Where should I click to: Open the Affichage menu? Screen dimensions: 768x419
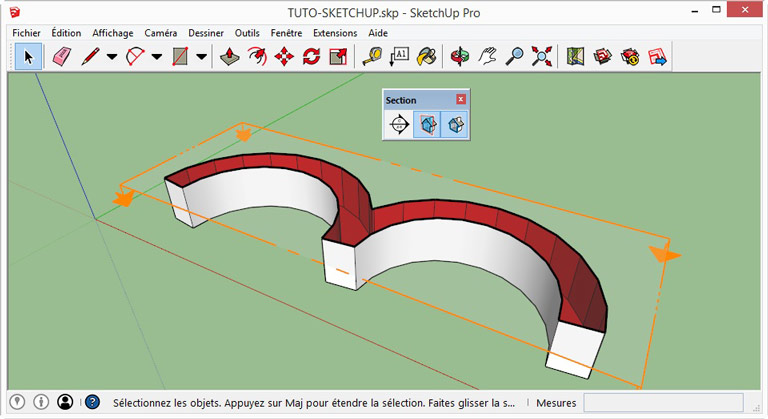[x=113, y=33]
